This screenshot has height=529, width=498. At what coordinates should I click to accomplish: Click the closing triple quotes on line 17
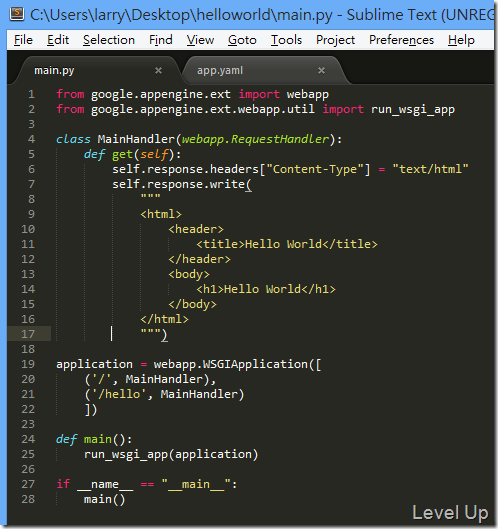[150, 332]
